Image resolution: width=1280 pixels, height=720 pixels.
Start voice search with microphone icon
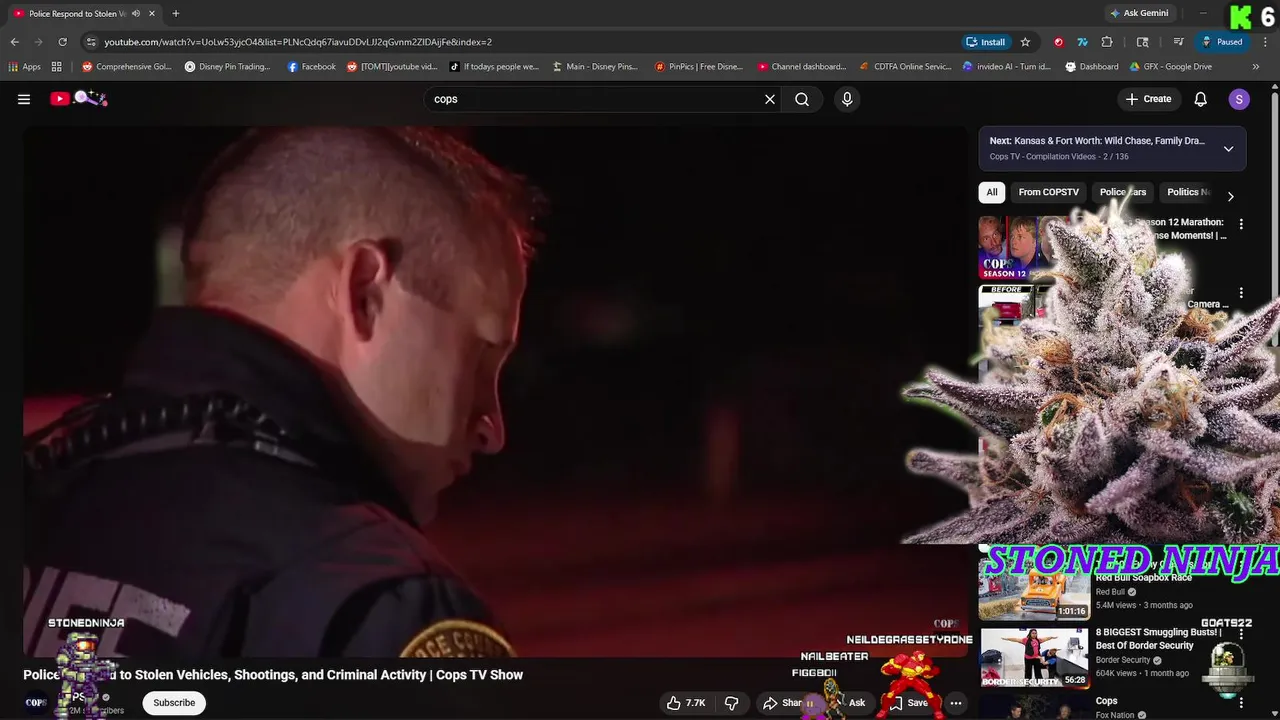coord(847,99)
